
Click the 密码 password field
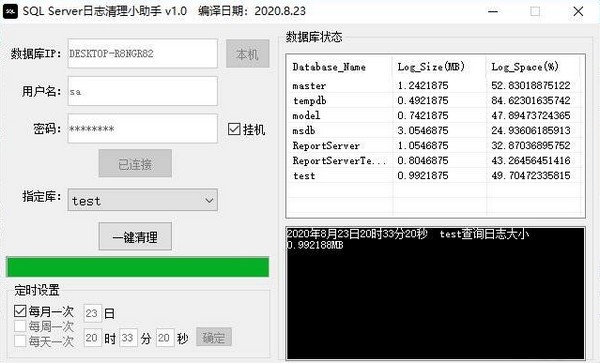click(143, 129)
